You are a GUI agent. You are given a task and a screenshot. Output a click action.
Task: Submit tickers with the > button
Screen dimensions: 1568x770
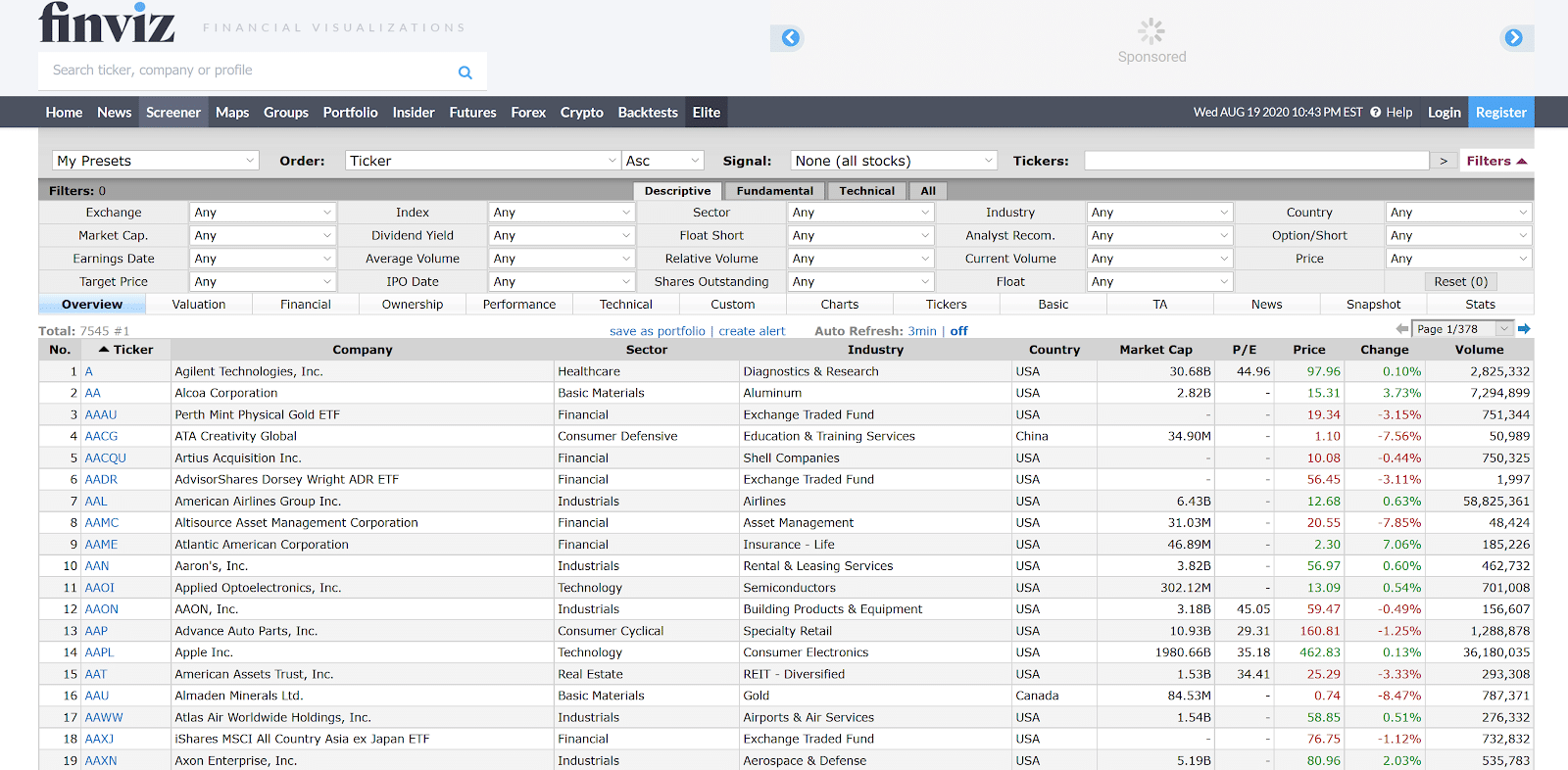1444,161
